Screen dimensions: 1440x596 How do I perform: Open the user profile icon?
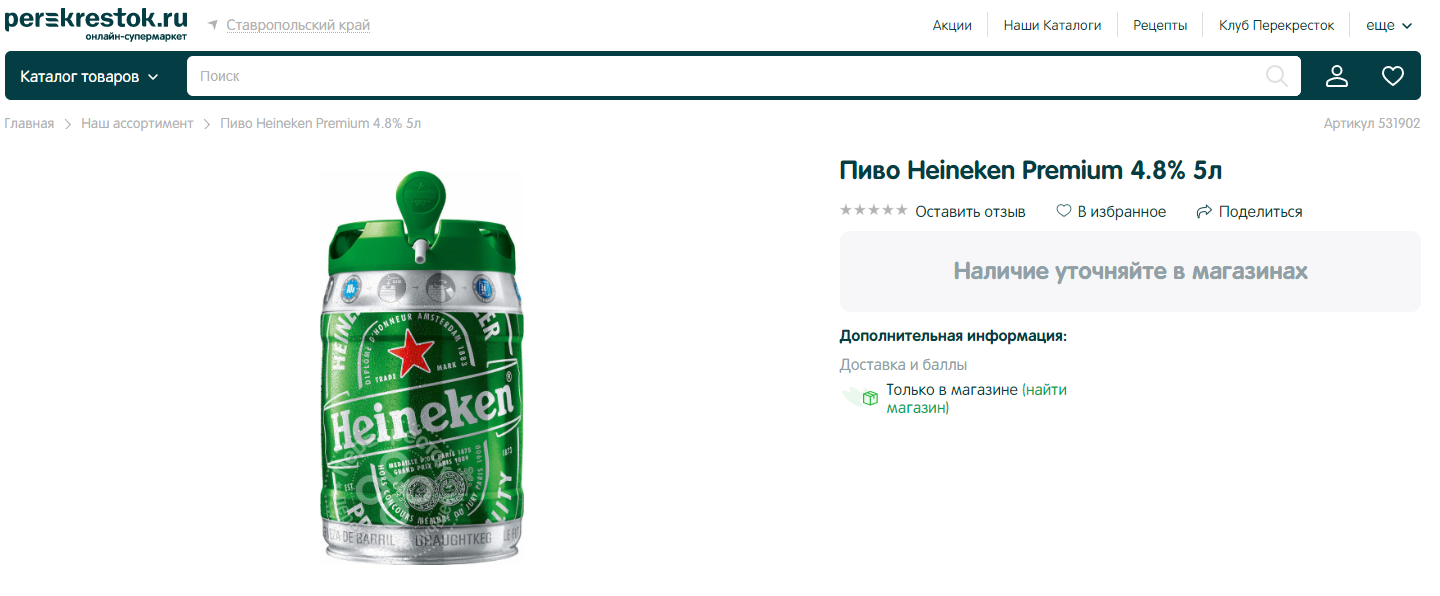(1337, 76)
